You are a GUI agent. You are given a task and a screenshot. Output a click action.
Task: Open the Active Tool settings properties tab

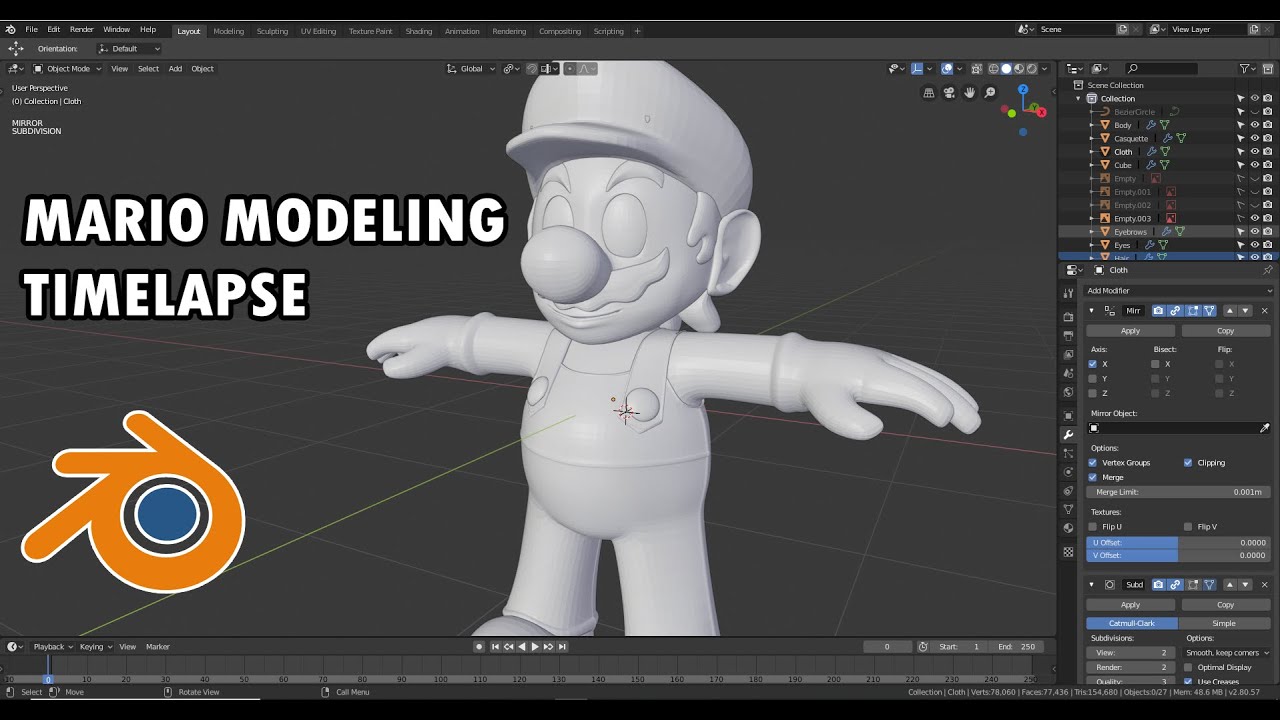1068,292
